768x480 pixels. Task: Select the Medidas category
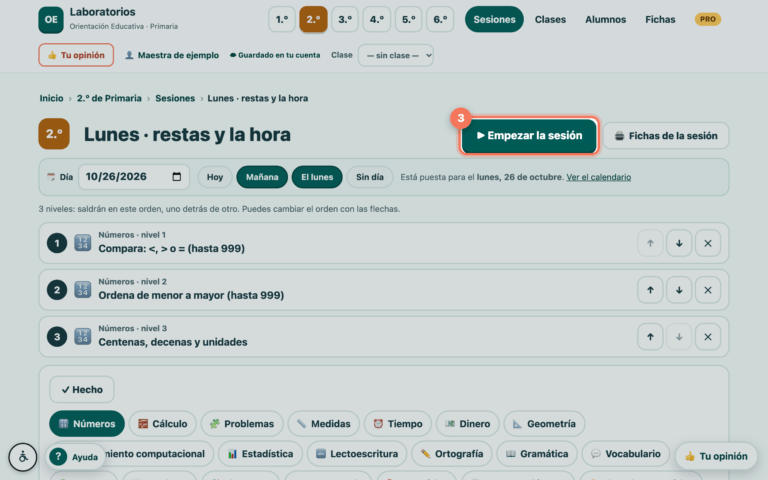[x=324, y=424]
